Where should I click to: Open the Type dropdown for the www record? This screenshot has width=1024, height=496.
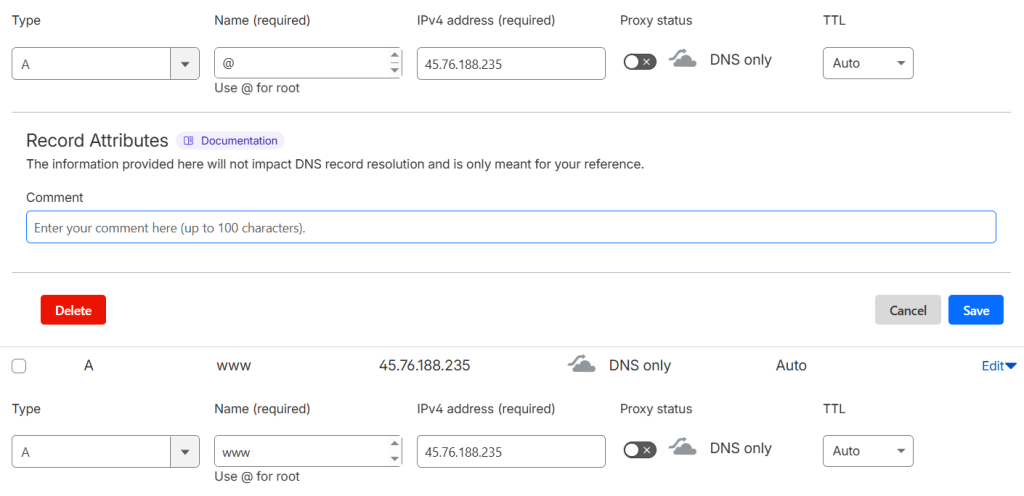pos(105,451)
